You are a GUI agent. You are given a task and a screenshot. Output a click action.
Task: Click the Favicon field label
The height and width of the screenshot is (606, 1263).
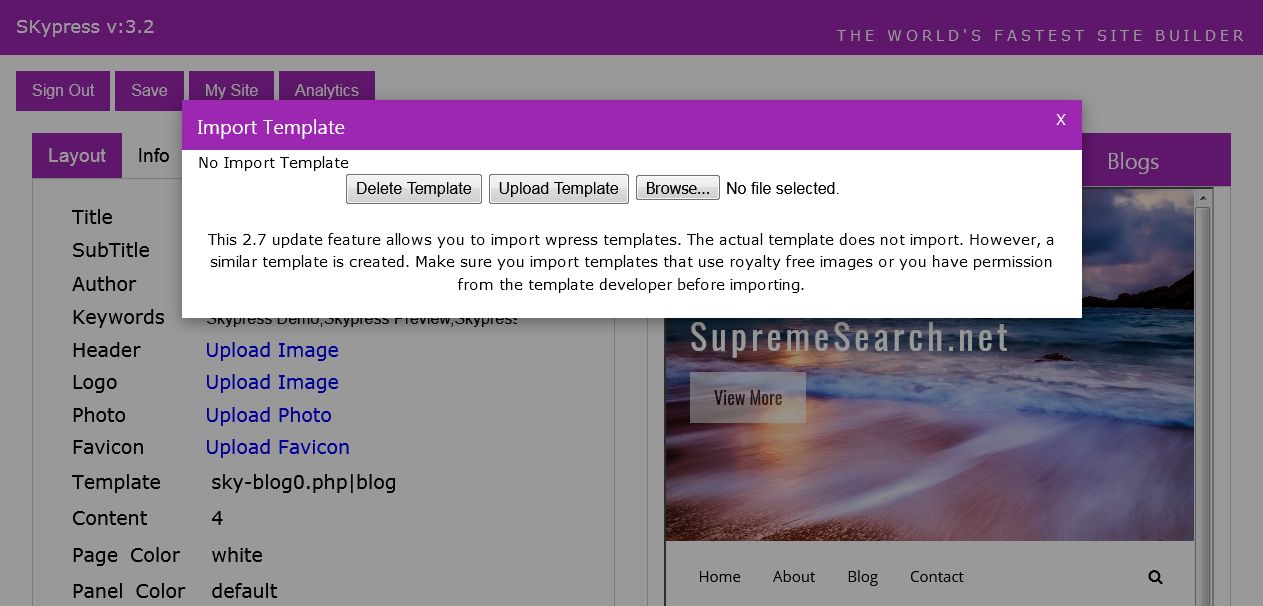pos(108,447)
